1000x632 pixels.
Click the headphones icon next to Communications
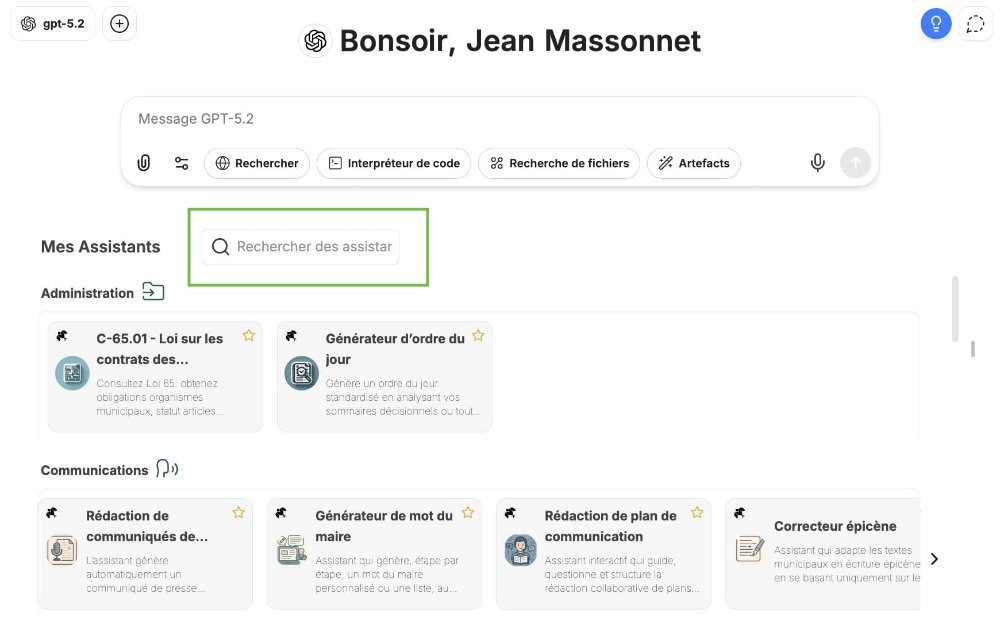167,468
